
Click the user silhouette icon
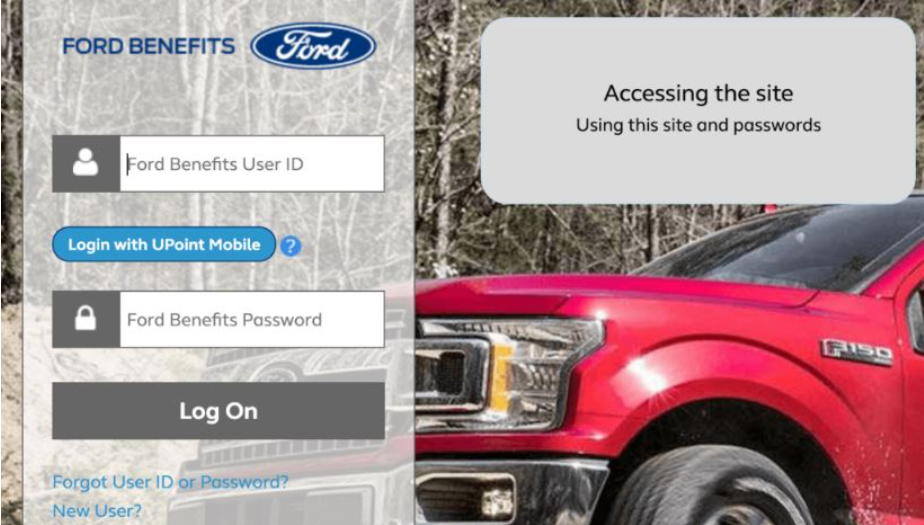85,163
